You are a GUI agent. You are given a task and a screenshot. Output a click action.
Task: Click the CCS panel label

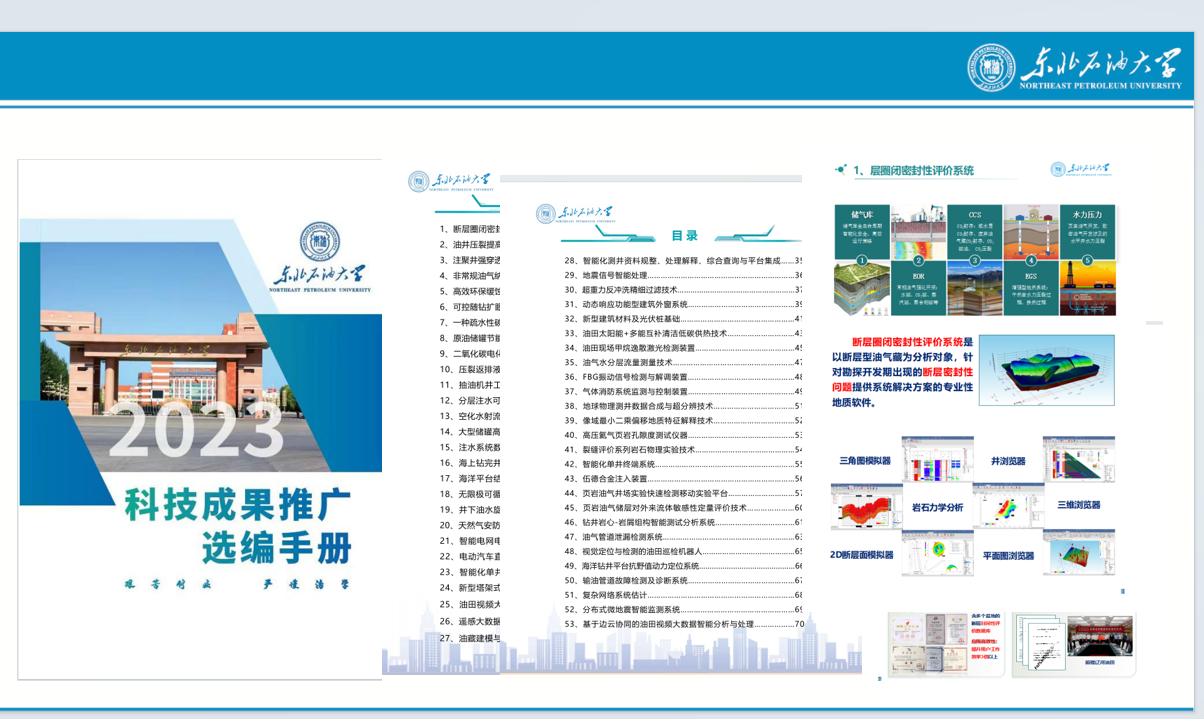(x=975, y=214)
